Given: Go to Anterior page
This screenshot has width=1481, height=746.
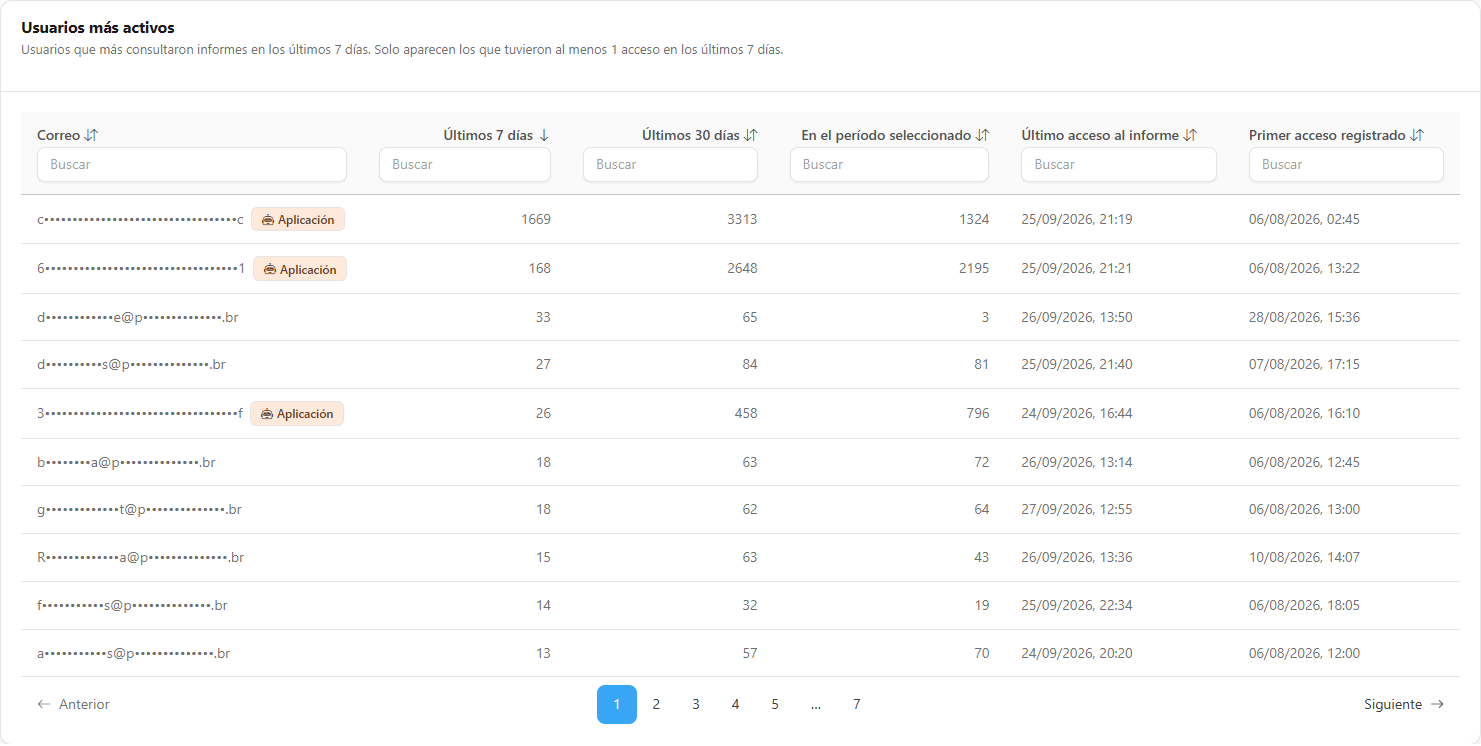Looking at the screenshot, I should [73, 704].
